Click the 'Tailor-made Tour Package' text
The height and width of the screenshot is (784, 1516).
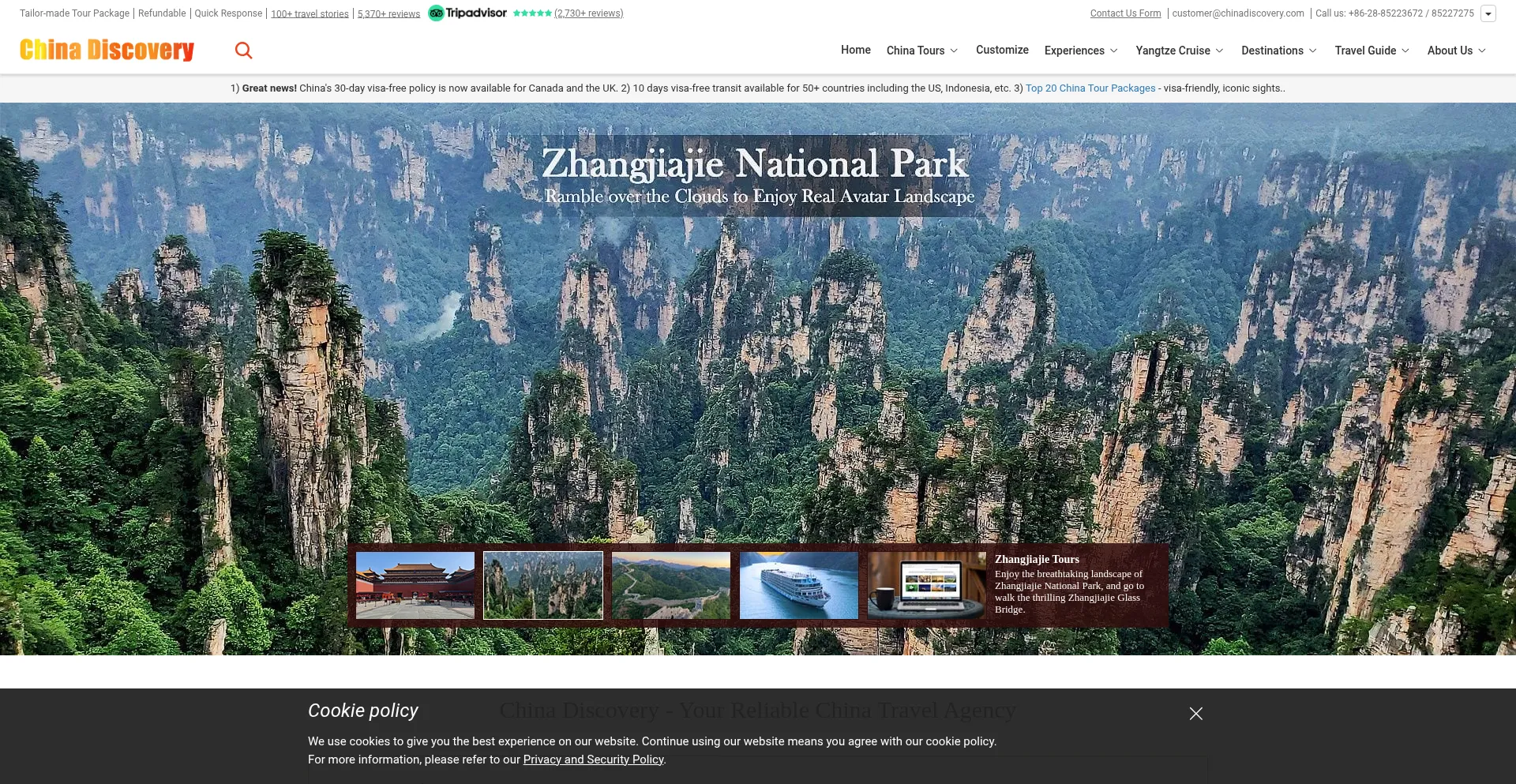click(74, 13)
